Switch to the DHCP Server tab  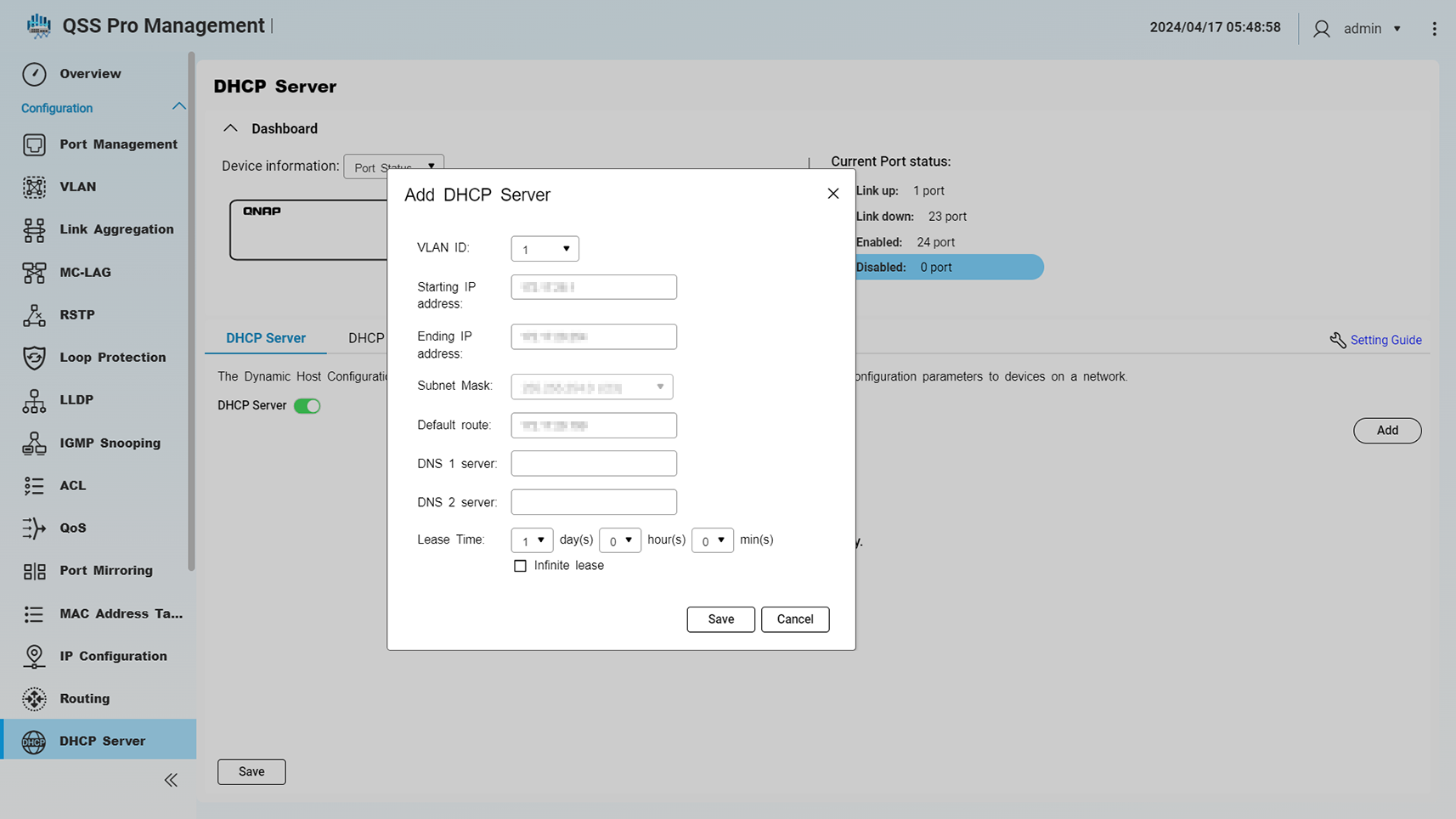tap(265, 338)
